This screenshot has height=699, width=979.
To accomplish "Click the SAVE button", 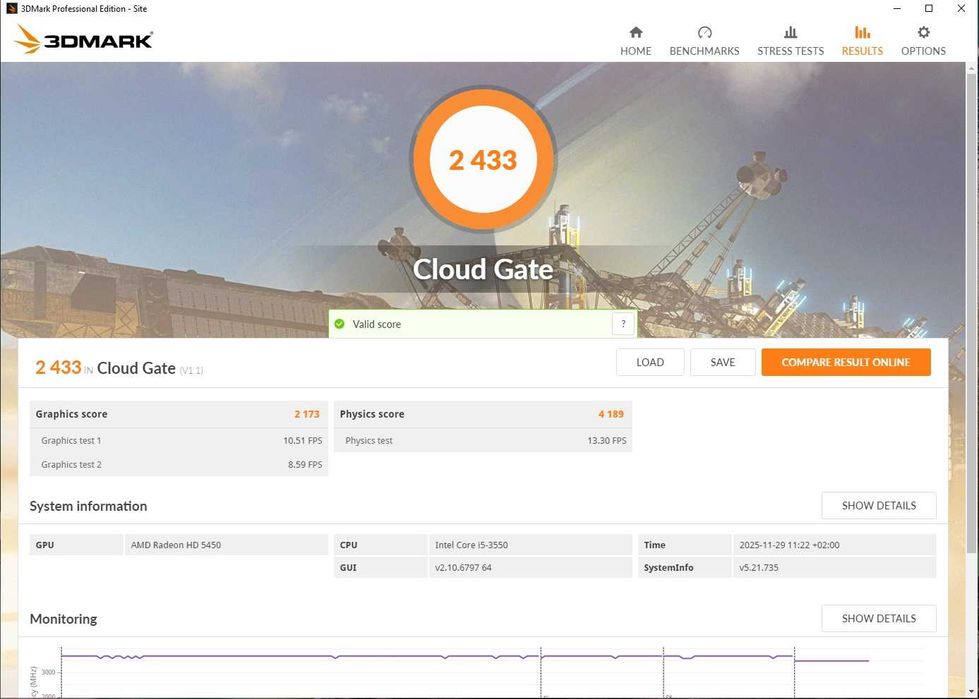I will 722,362.
